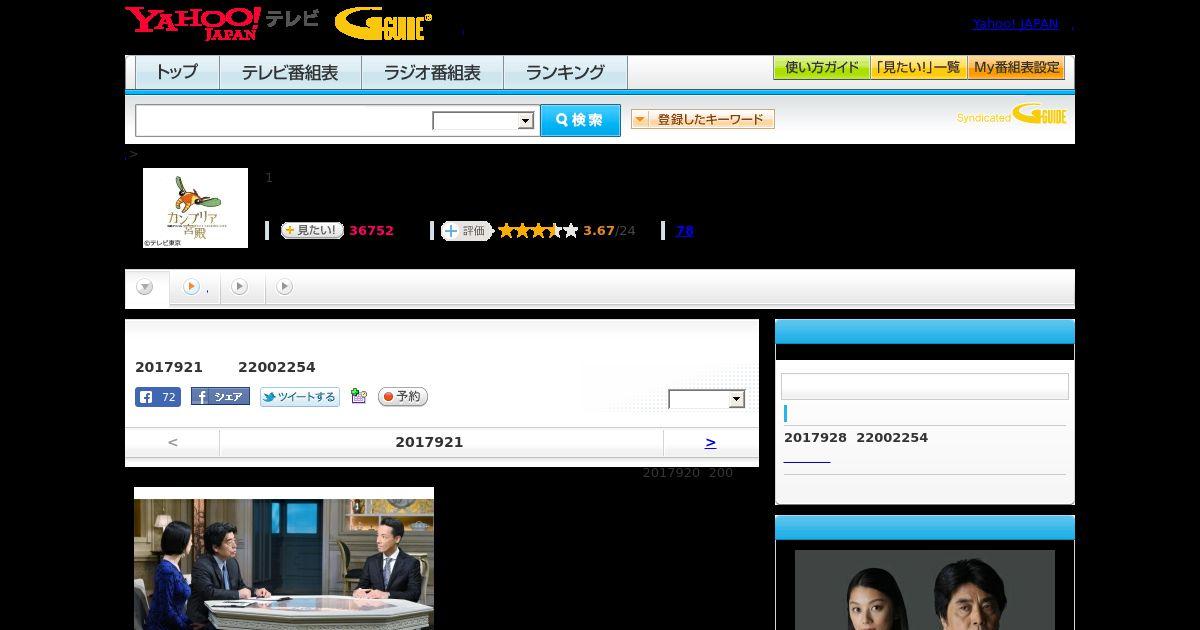Click the 予約 record button

(403, 397)
